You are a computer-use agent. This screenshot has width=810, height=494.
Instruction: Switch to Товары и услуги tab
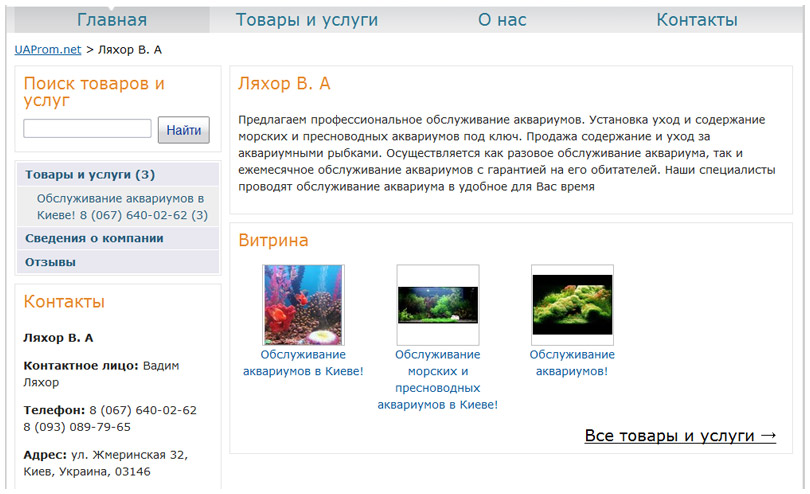[x=307, y=20]
